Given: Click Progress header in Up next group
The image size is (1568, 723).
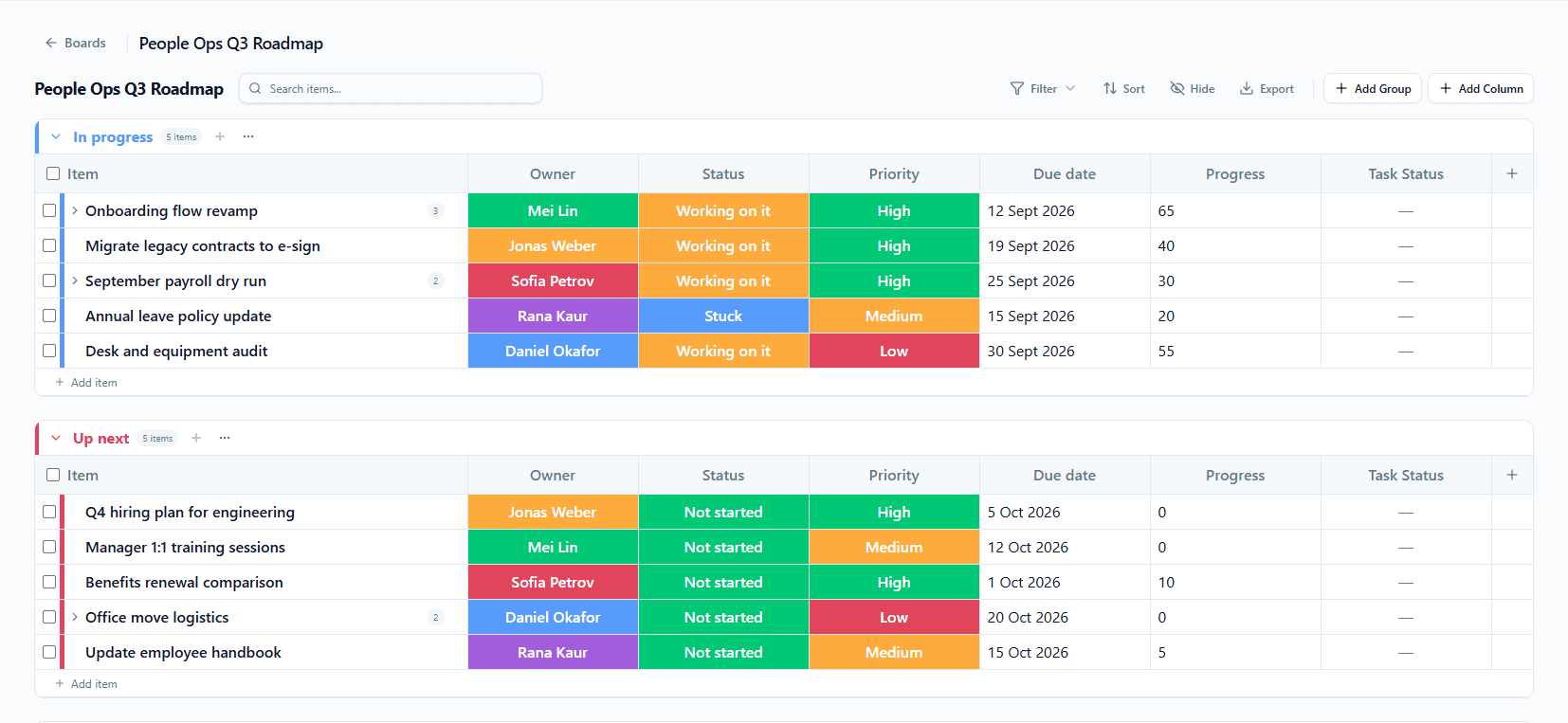Looking at the screenshot, I should 1235,475.
